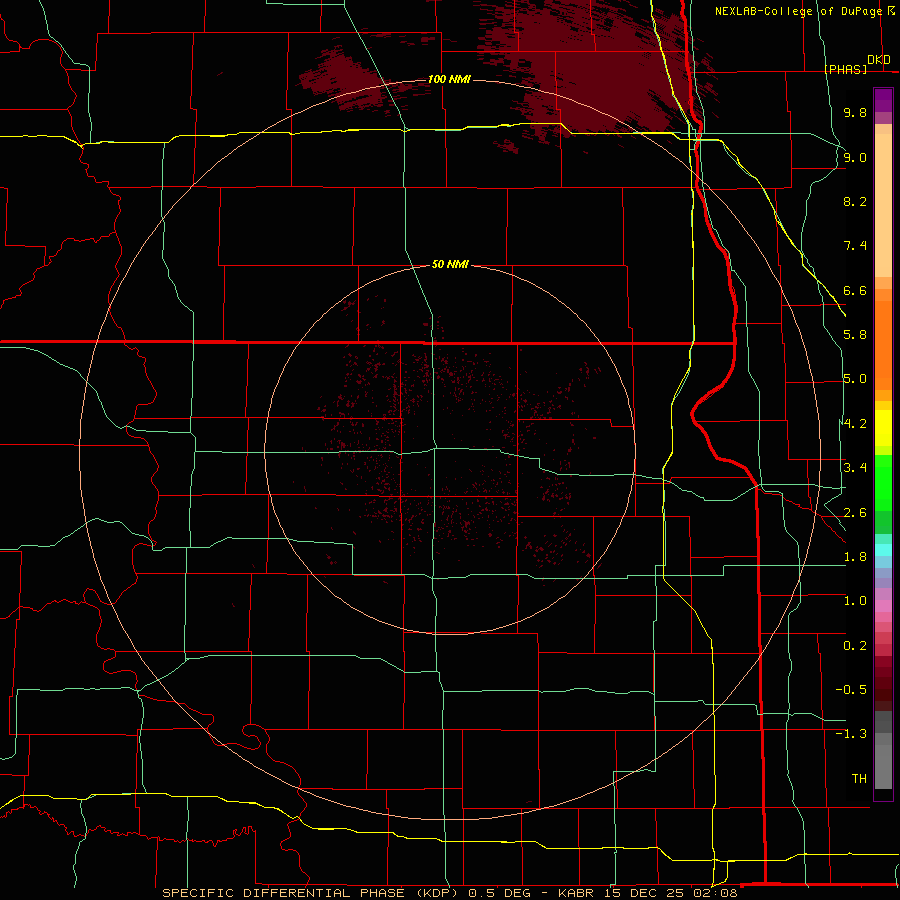Click the 1.0 legend value
This screenshot has height=900, width=900.
855,601
